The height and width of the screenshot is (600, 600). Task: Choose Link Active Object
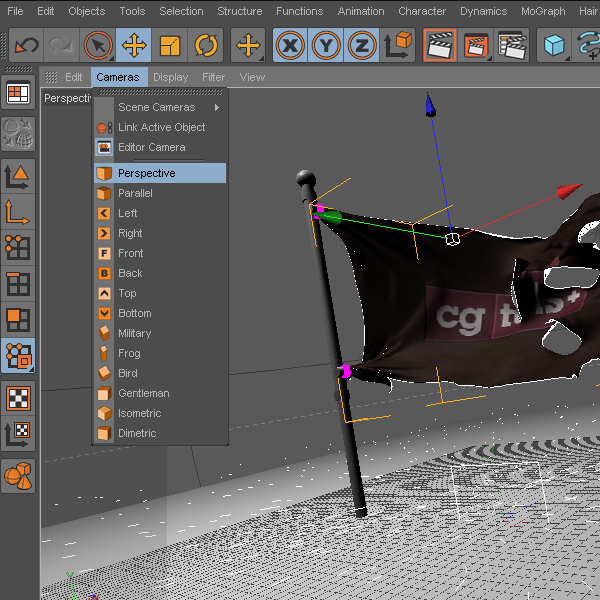click(x=160, y=127)
